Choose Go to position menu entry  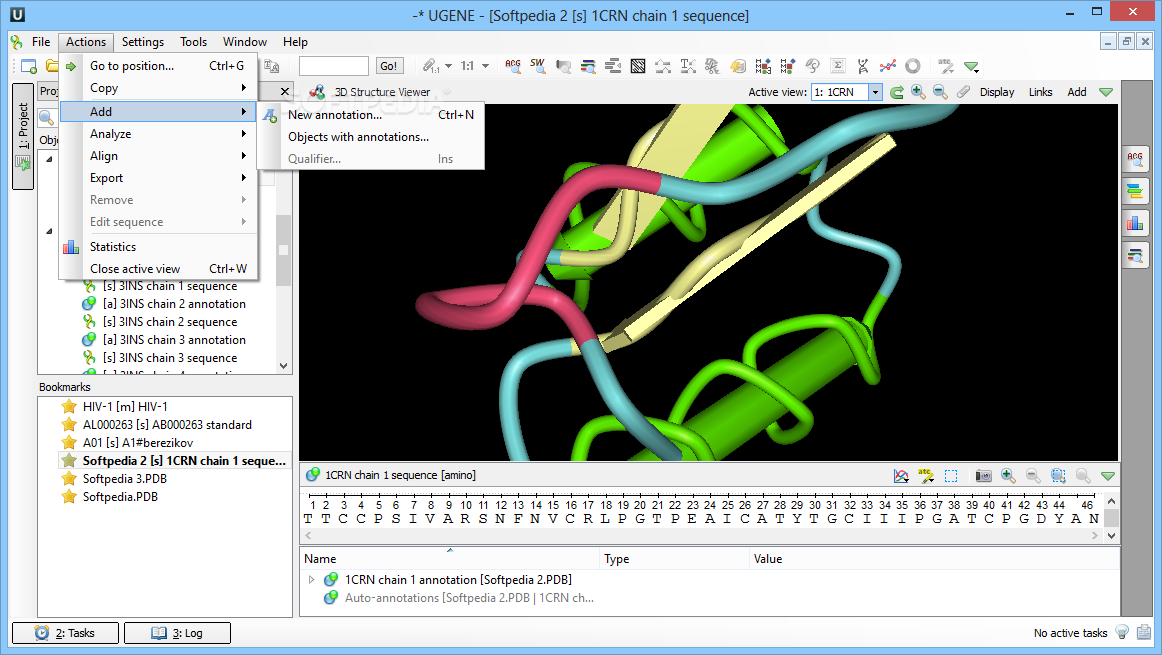(x=159, y=66)
